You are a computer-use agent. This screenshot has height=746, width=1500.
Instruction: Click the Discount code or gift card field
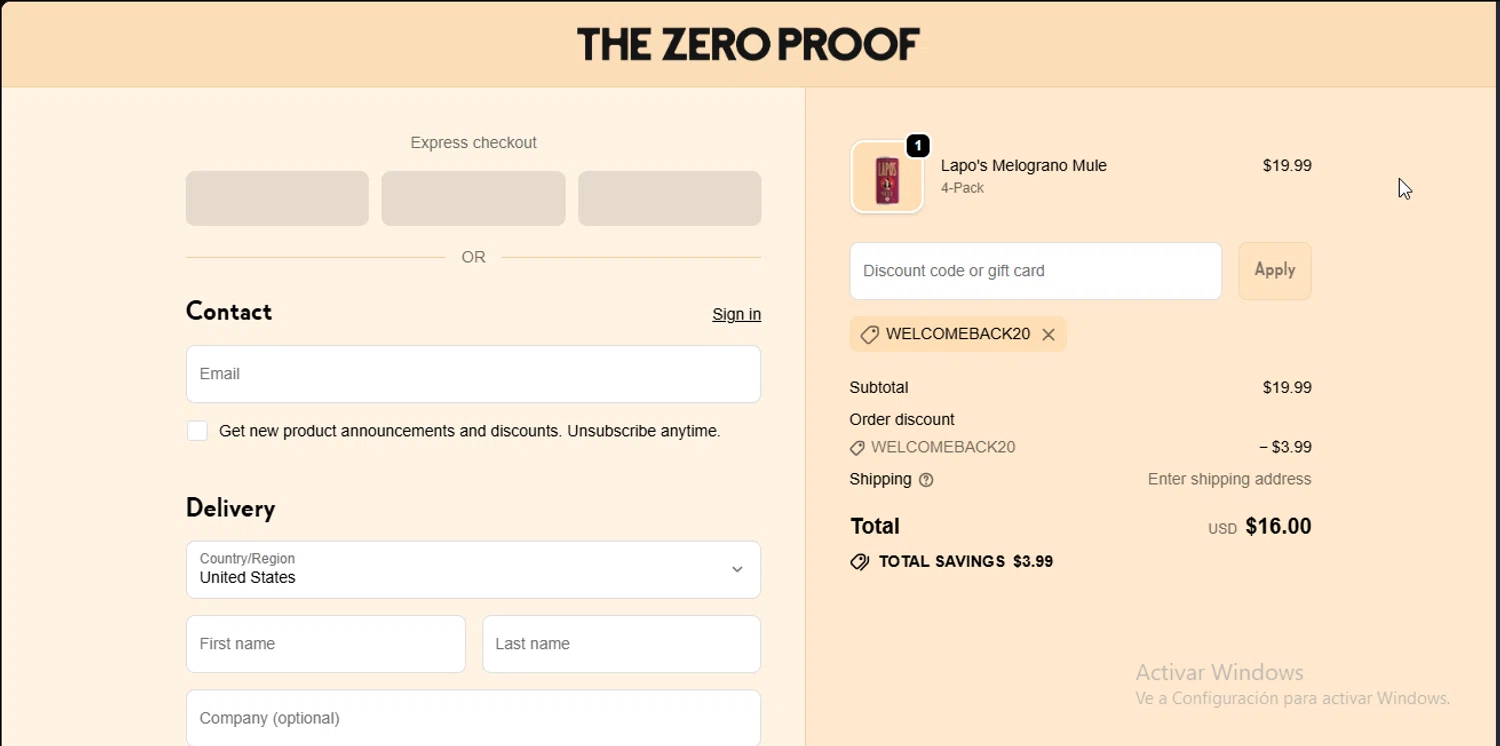(1035, 271)
